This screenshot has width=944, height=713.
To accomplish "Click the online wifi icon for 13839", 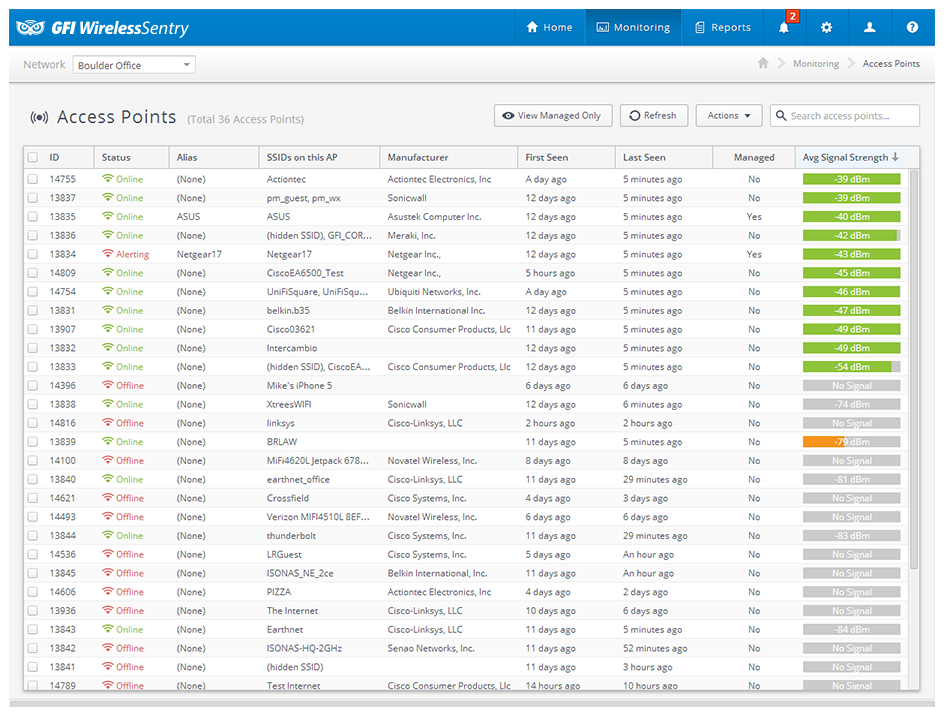I will tap(108, 441).
